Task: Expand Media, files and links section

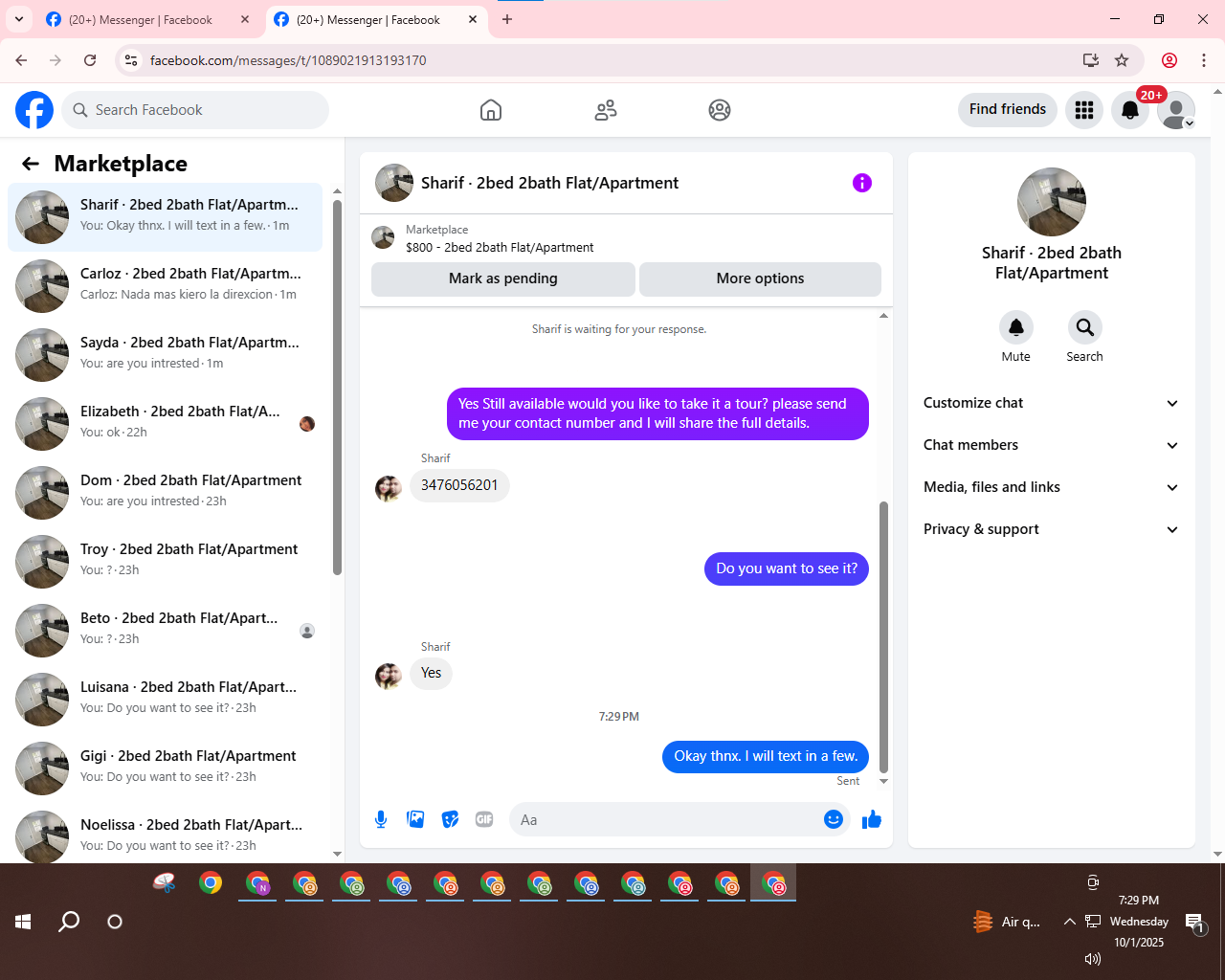Action: (x=1052, y=487)
